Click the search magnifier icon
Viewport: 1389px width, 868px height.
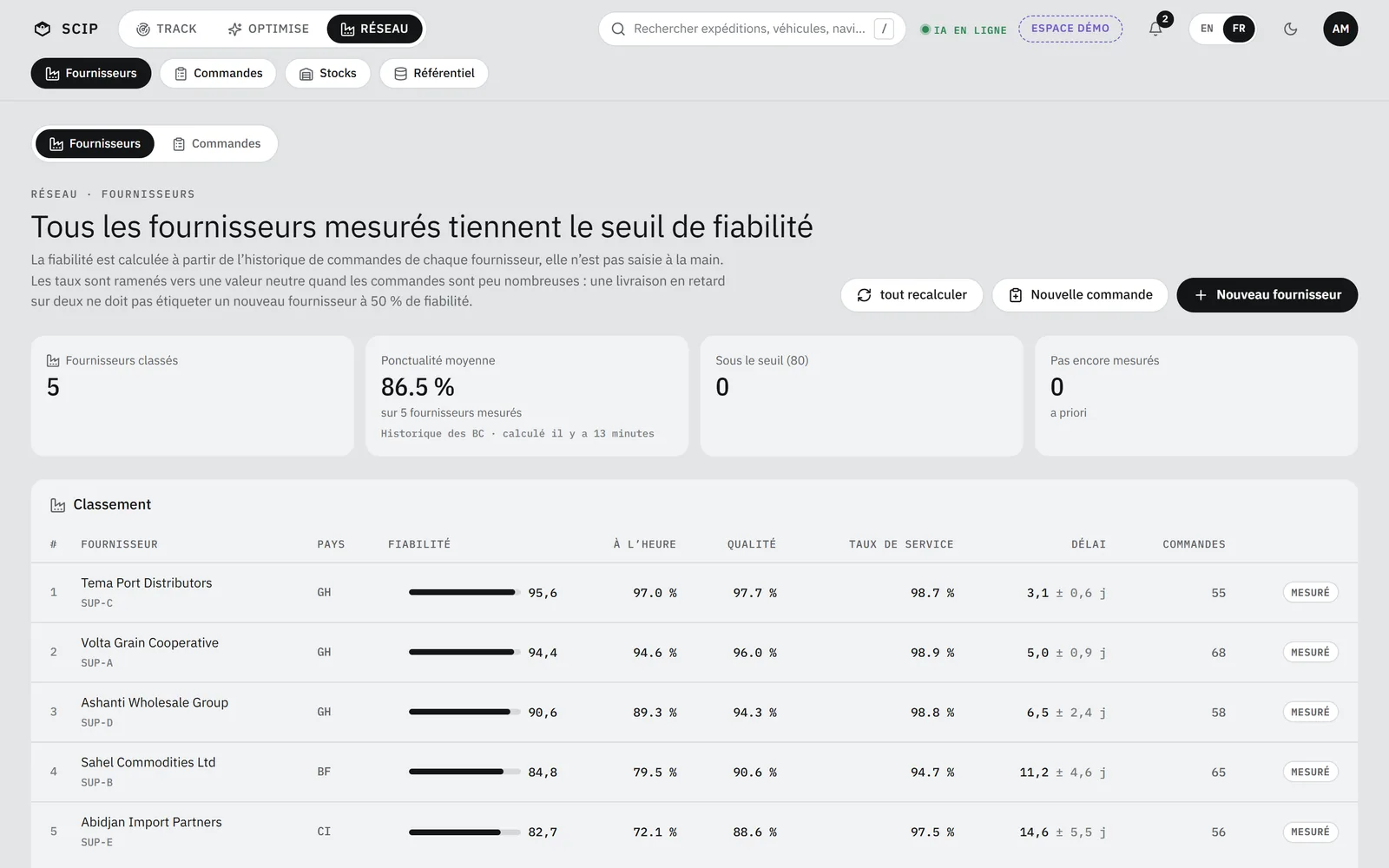click(x=618, y=29)
